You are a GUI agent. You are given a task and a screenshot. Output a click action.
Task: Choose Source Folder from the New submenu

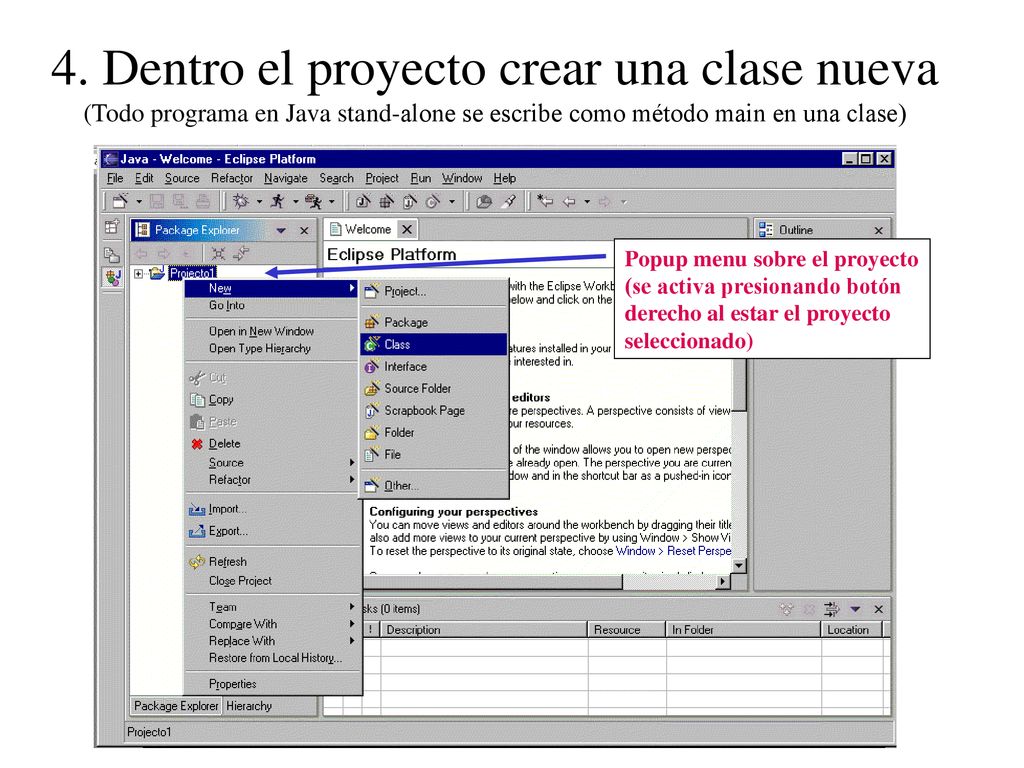[x=434, y=389]
